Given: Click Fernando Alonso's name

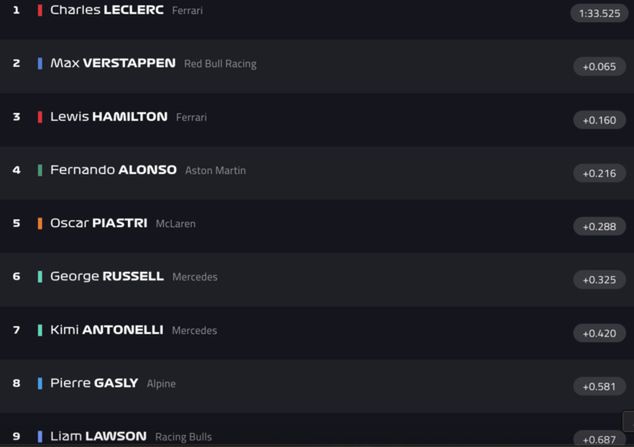Looking at the screenshot, I should (x=113, y=170).
